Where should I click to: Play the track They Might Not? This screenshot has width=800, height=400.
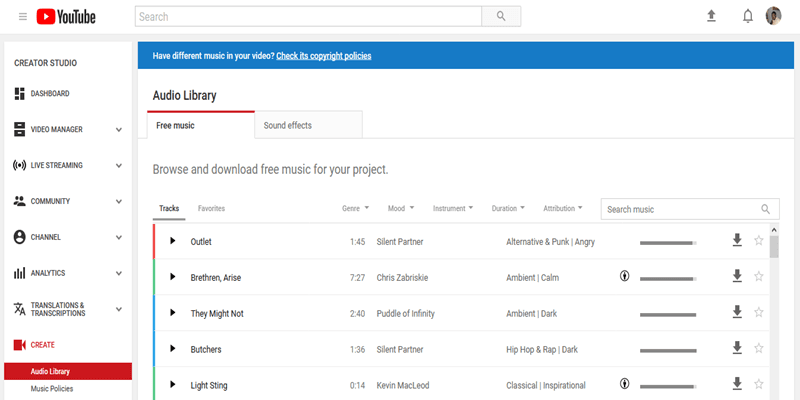pyautogui.click(x=172, y=313)
